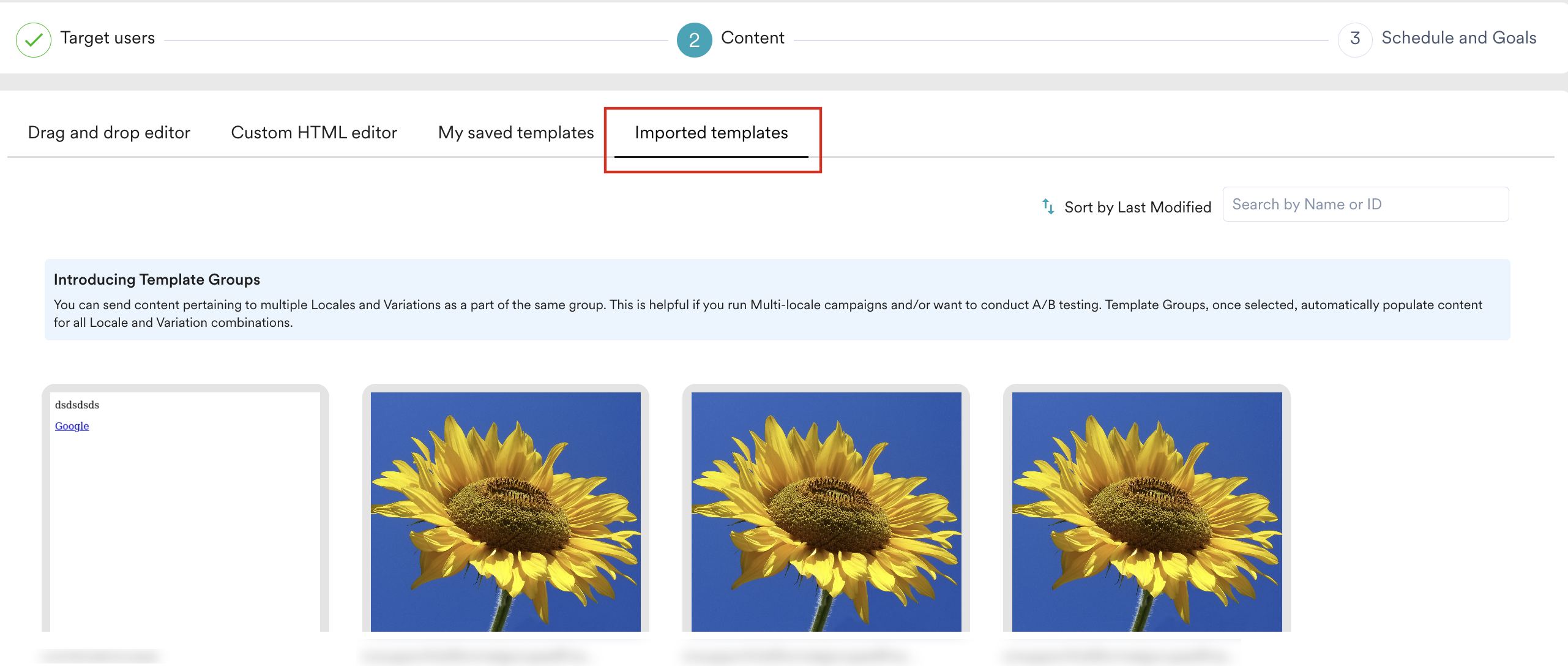Choose the first sunflower template
The image size is (1568, 666).
(x=506, y=512)
